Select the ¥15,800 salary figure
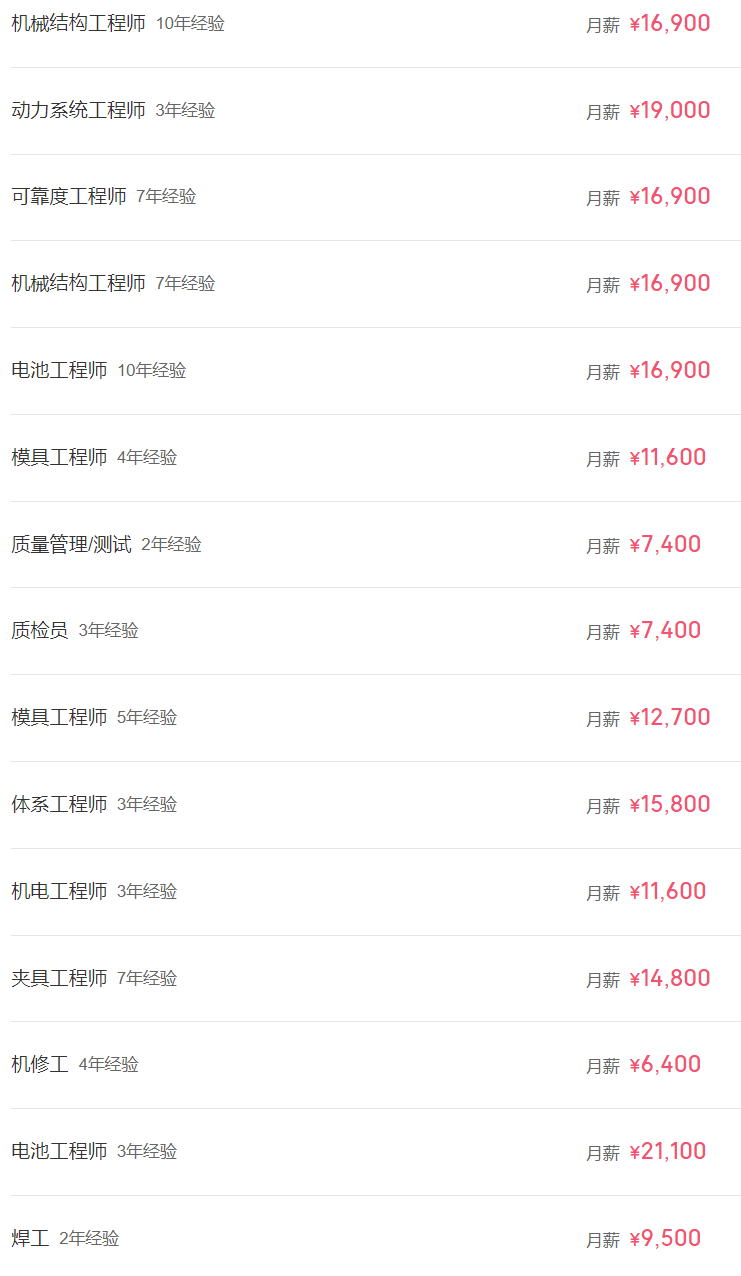 670,805
